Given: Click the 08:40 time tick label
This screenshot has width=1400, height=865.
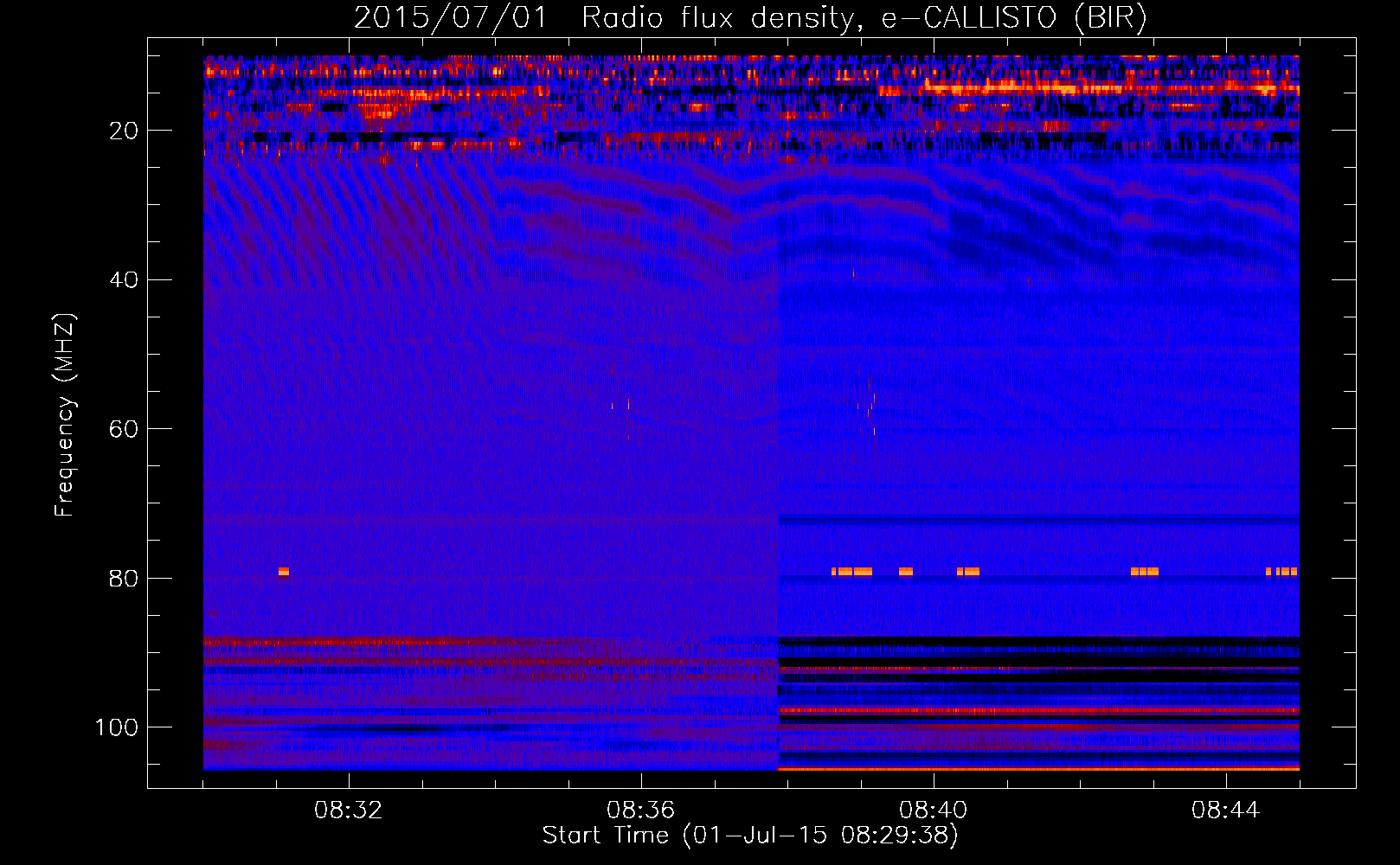Looking at the screenshot, I should pos(934,811).
